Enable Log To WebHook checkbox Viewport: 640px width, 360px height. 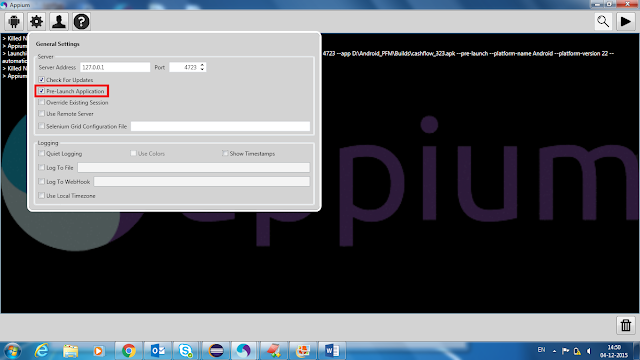coord(41,182)
